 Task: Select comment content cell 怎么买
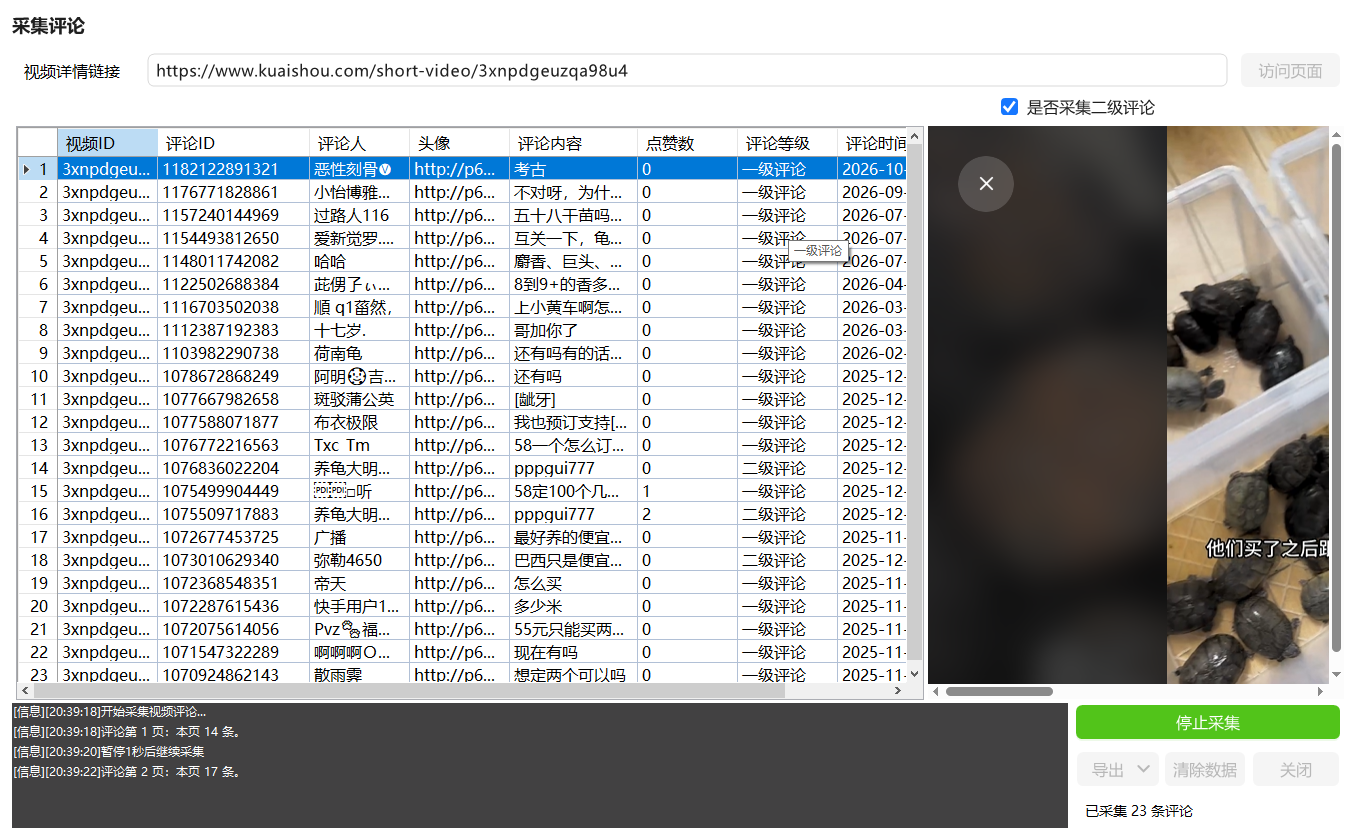tap(573, 583)
